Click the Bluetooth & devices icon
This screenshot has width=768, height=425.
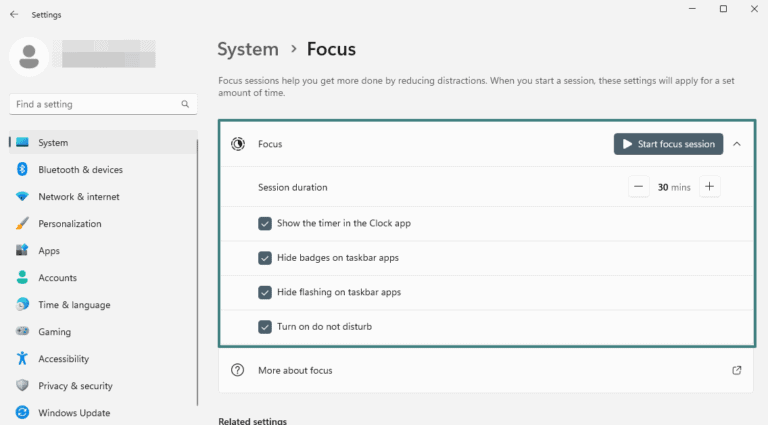point(22,170)
